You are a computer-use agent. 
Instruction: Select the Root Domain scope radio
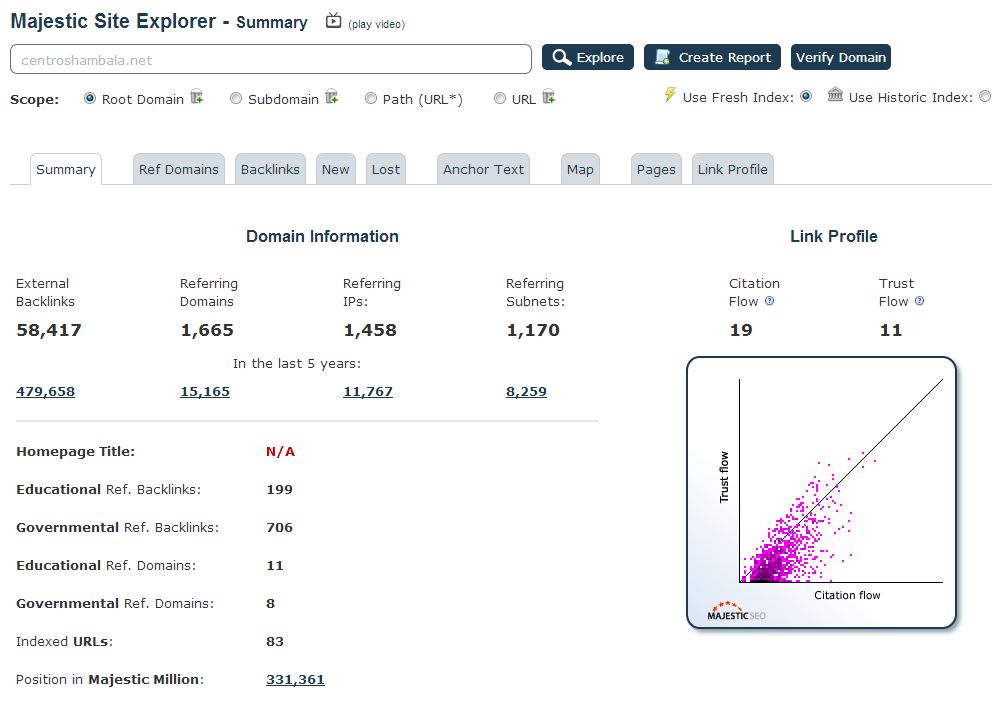point(90,99)
